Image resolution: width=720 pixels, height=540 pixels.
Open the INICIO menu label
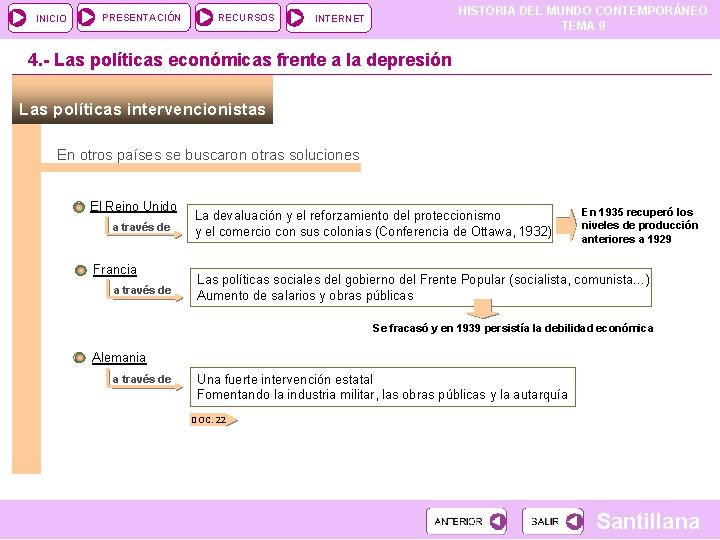coord(51,18)
